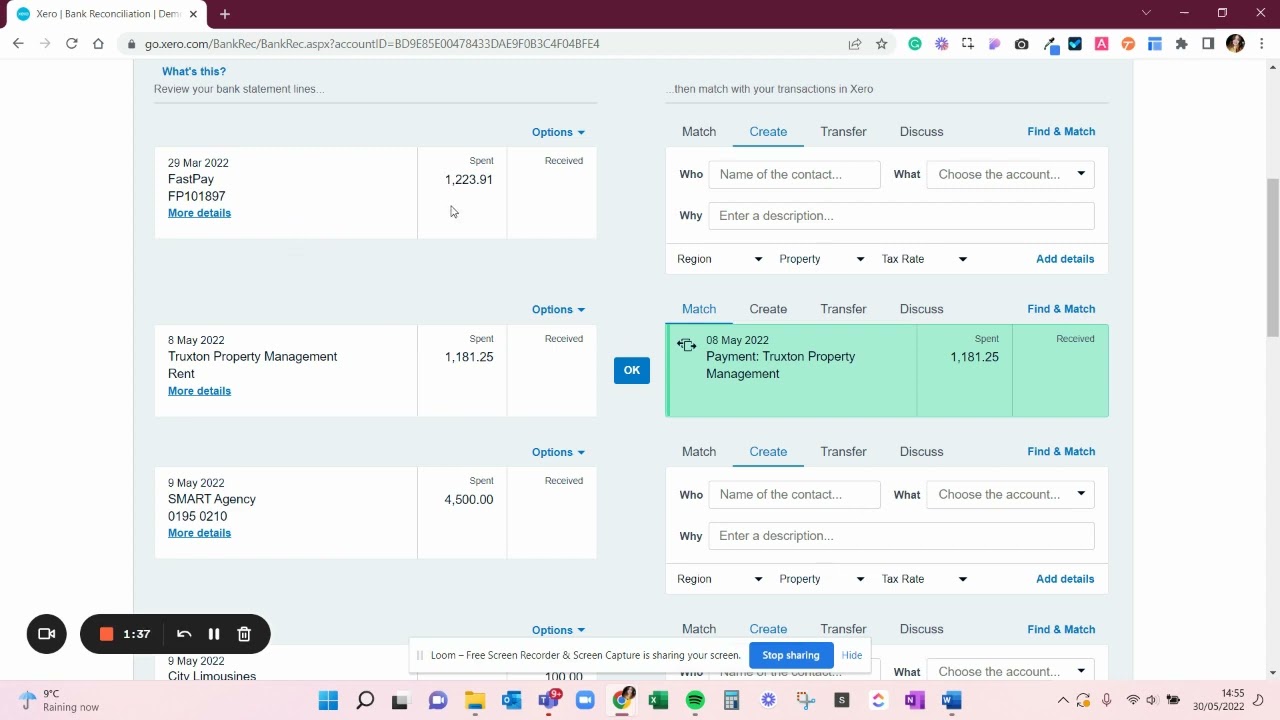Open Find & Match for FastPay line

[1061, 132]
